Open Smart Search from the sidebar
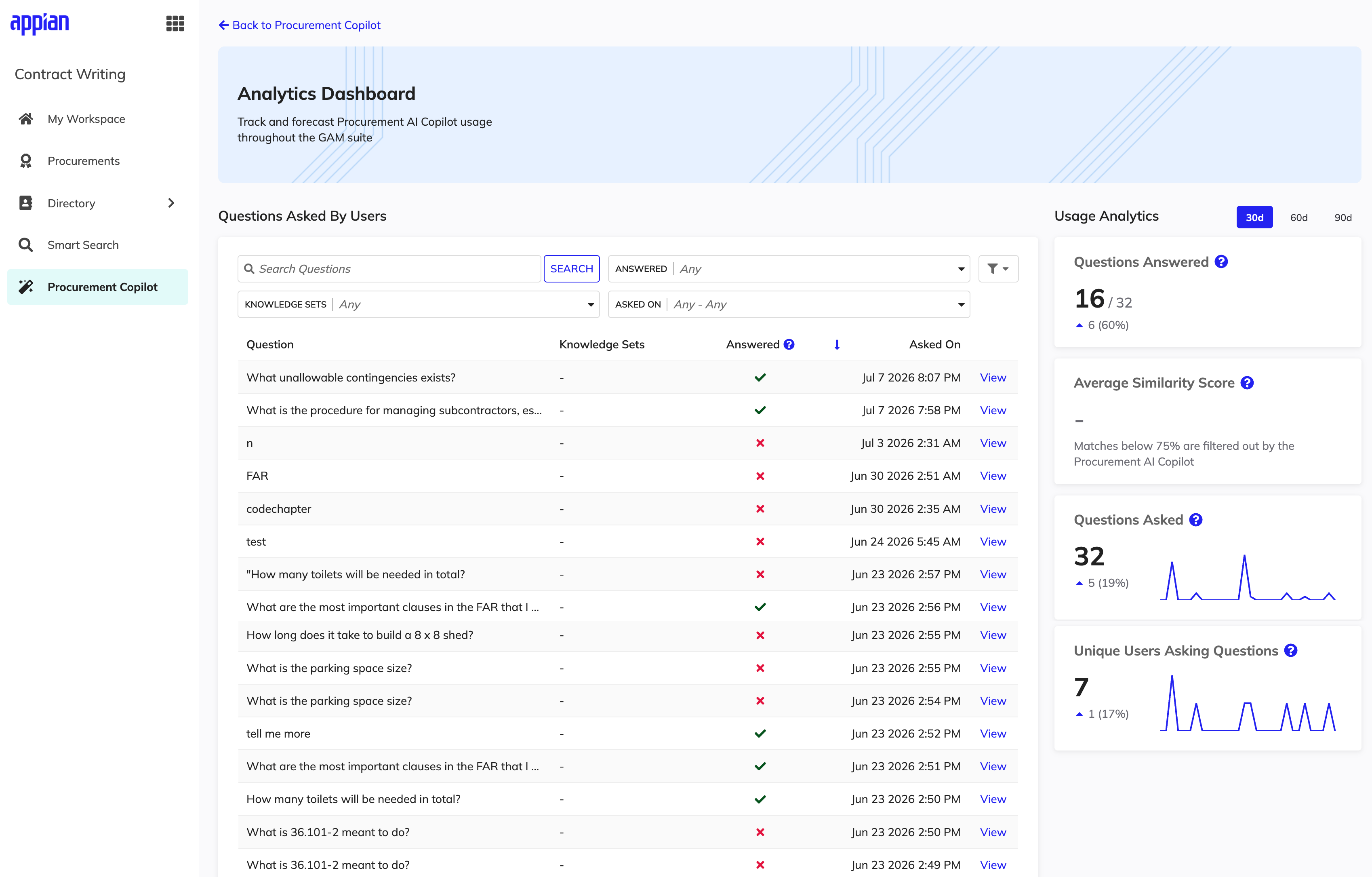The width and height of the screenshot is (1372, 877). [x=97, y=245]
